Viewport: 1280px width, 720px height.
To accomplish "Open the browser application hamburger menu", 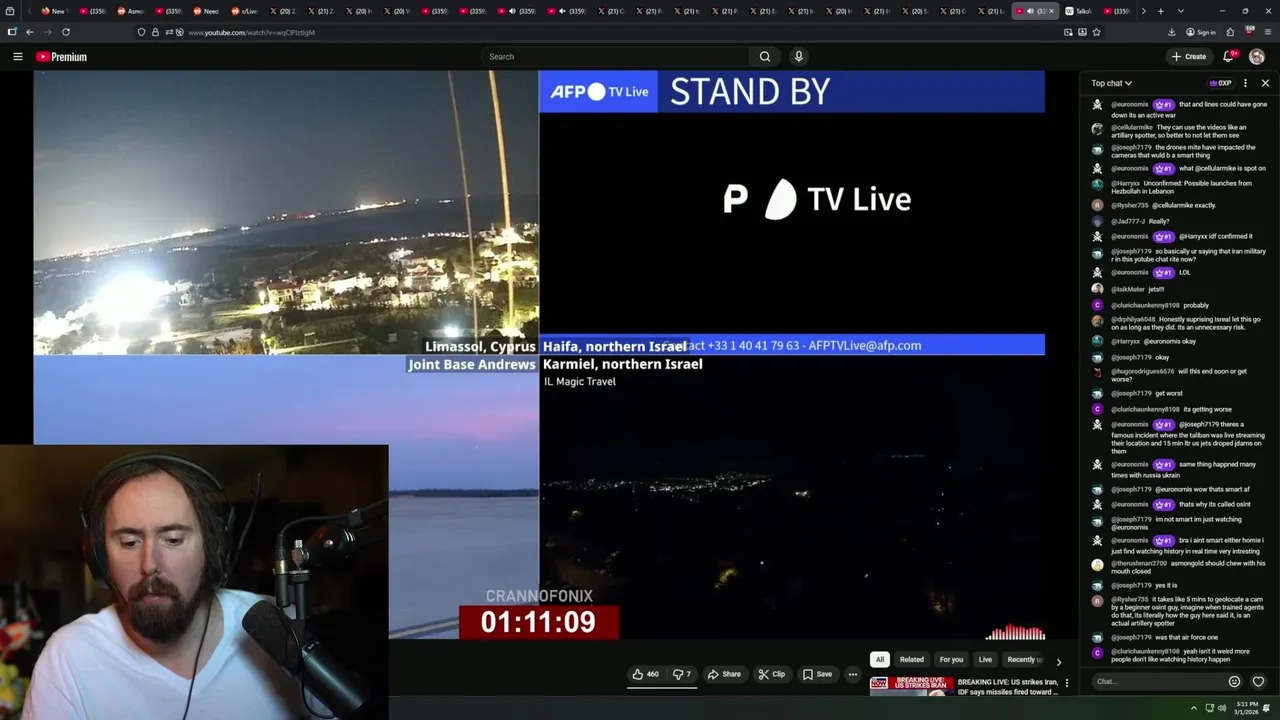I will point(1268,32).
